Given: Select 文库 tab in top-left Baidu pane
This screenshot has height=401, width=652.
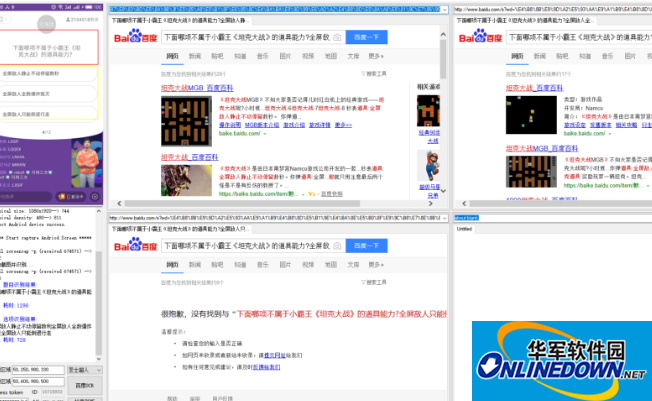Looking at the screenshot, I should pos(353,56).
